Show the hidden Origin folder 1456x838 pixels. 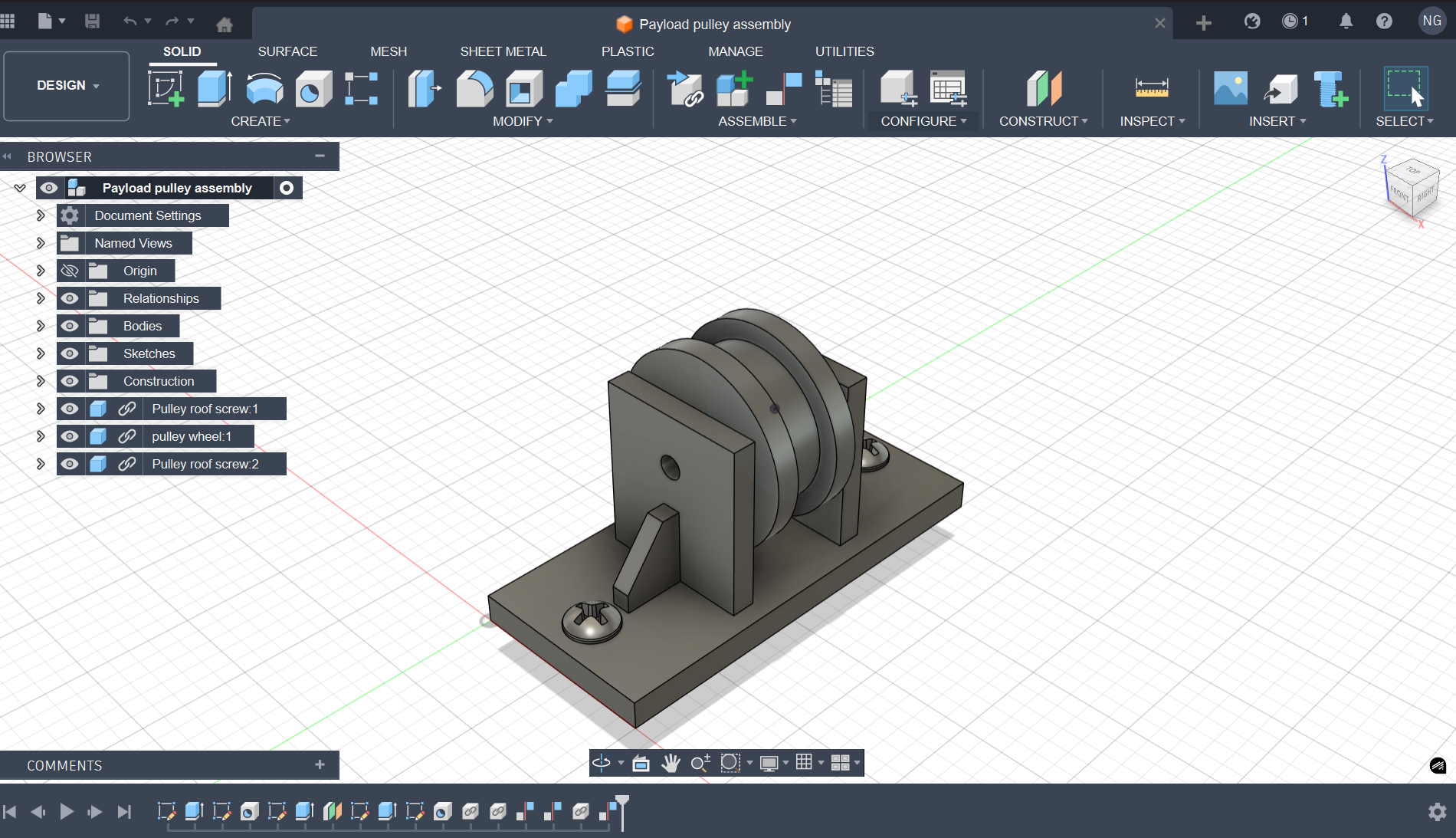point(70,271)
